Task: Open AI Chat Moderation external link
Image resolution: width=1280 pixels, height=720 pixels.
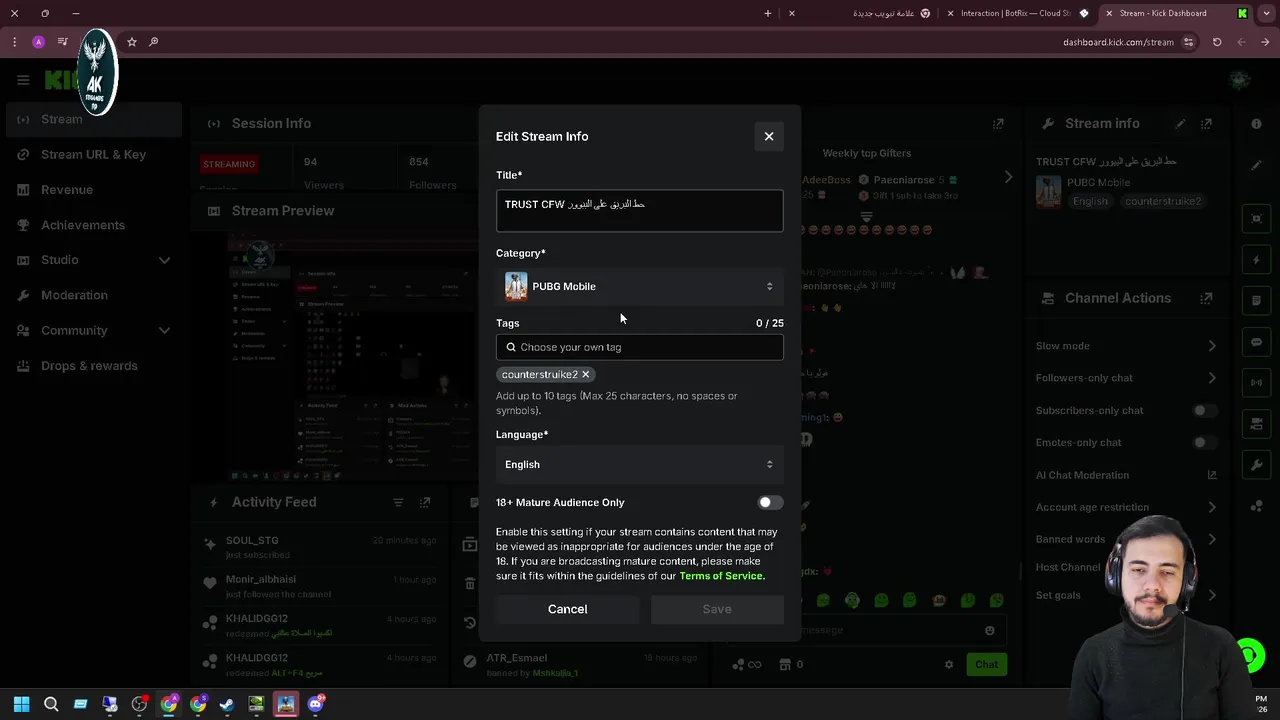Action: [1212, 475]
